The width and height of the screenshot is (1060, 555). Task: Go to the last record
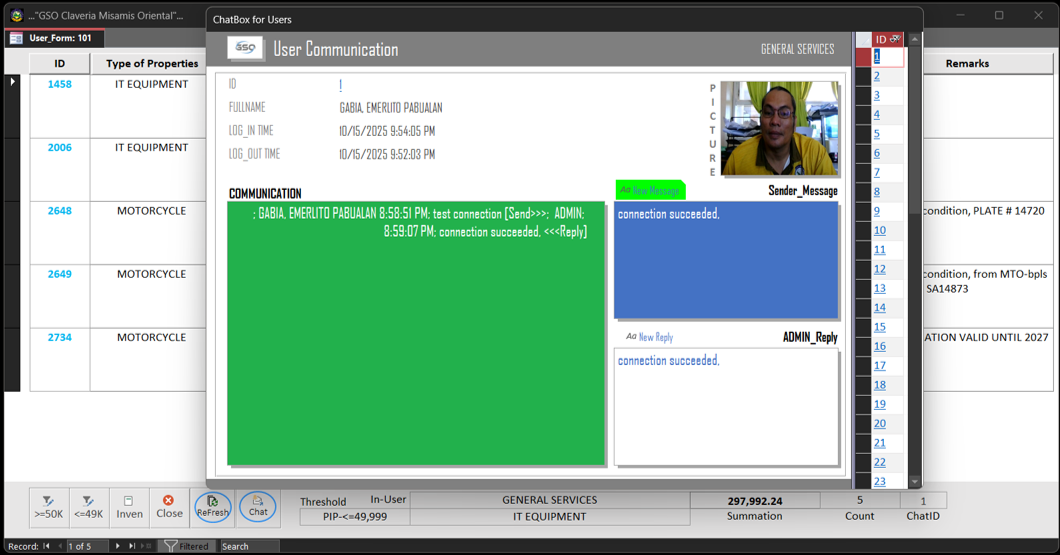tap(132, 546)
